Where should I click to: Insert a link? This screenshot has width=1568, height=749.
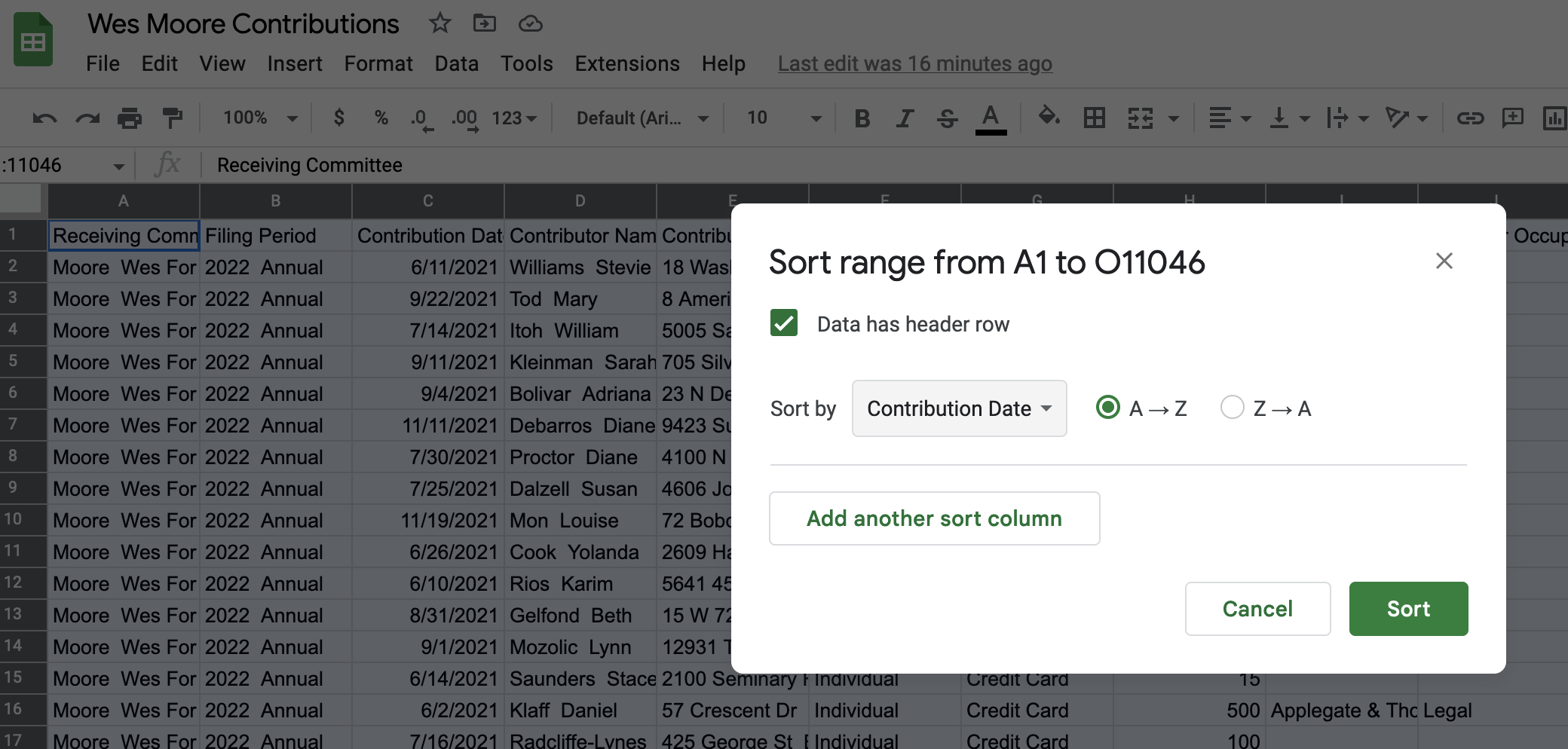click(x=1470, y=118)
